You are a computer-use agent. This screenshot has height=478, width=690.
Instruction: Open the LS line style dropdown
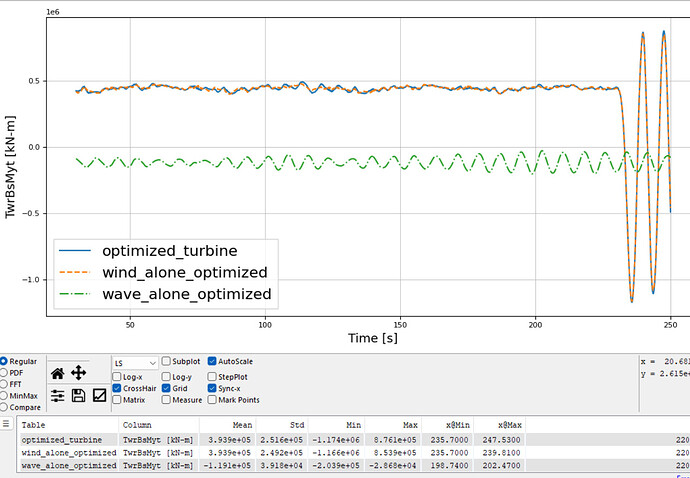(x=135, y=363)
